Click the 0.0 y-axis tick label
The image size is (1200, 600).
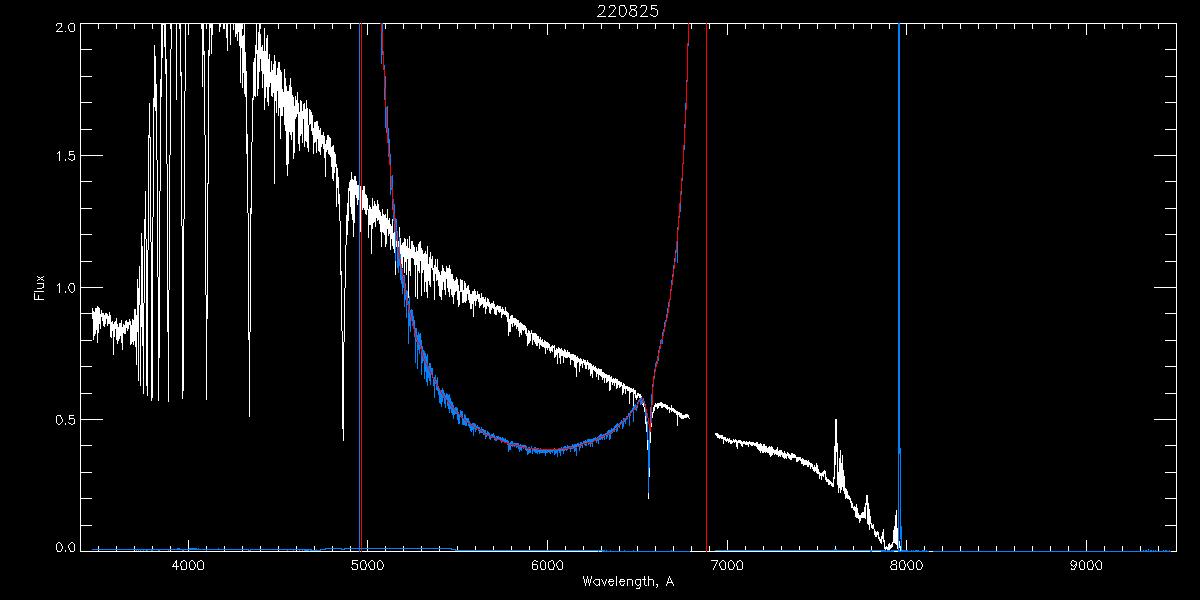65,548
